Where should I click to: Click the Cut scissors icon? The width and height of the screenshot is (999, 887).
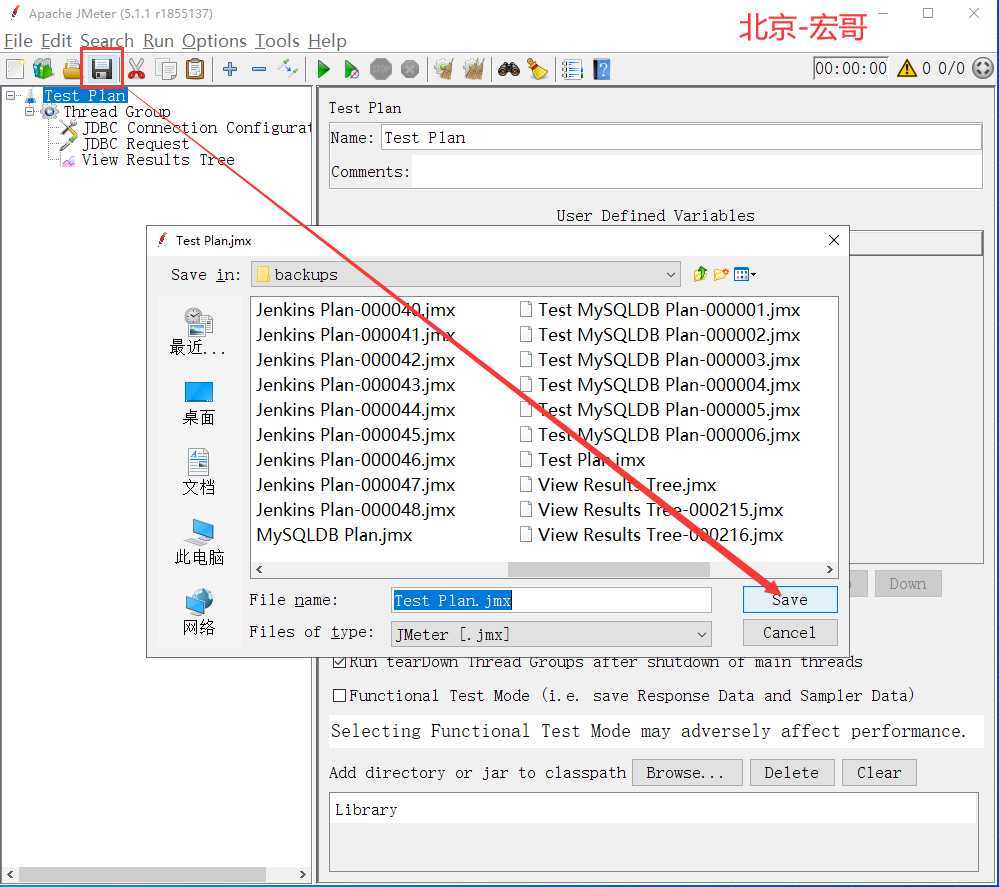[136, 69]
